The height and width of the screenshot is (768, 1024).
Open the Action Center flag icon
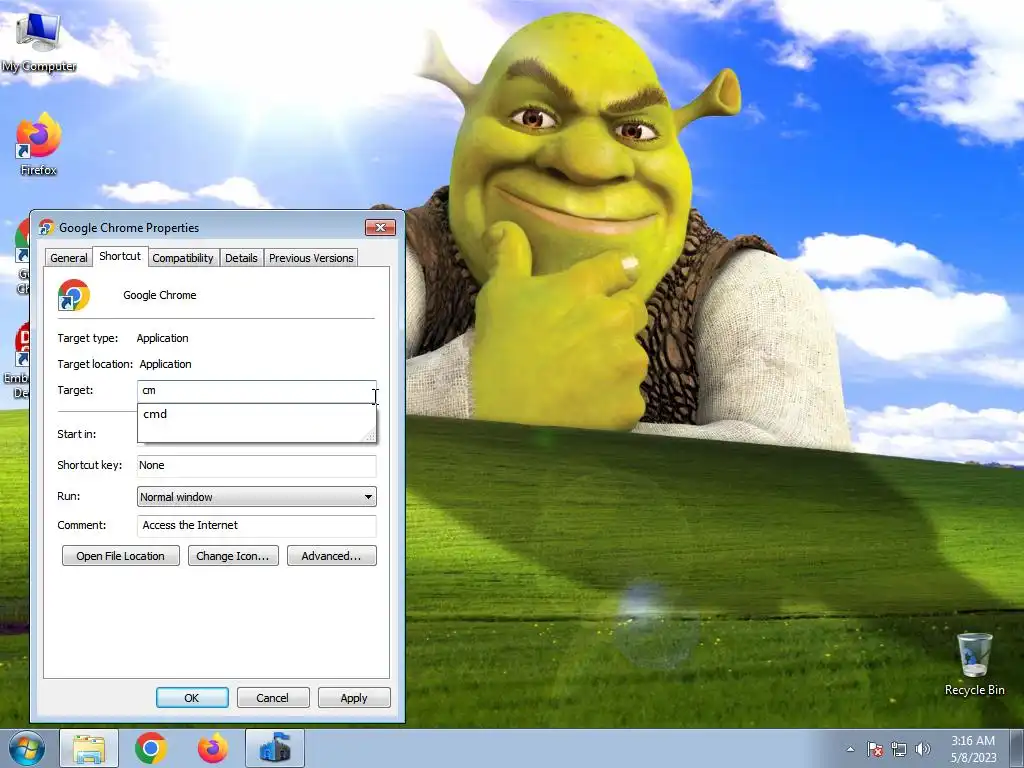click(x=875, y=749)
